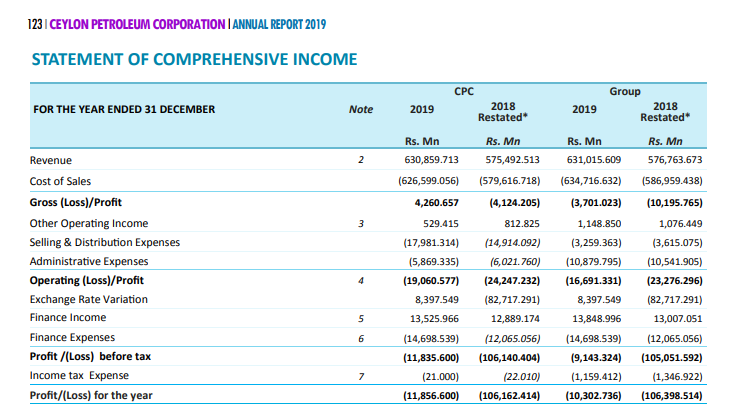Click the Annual Report 2019 header text
The width and height of the screenshot is (732, 410).
279,24
